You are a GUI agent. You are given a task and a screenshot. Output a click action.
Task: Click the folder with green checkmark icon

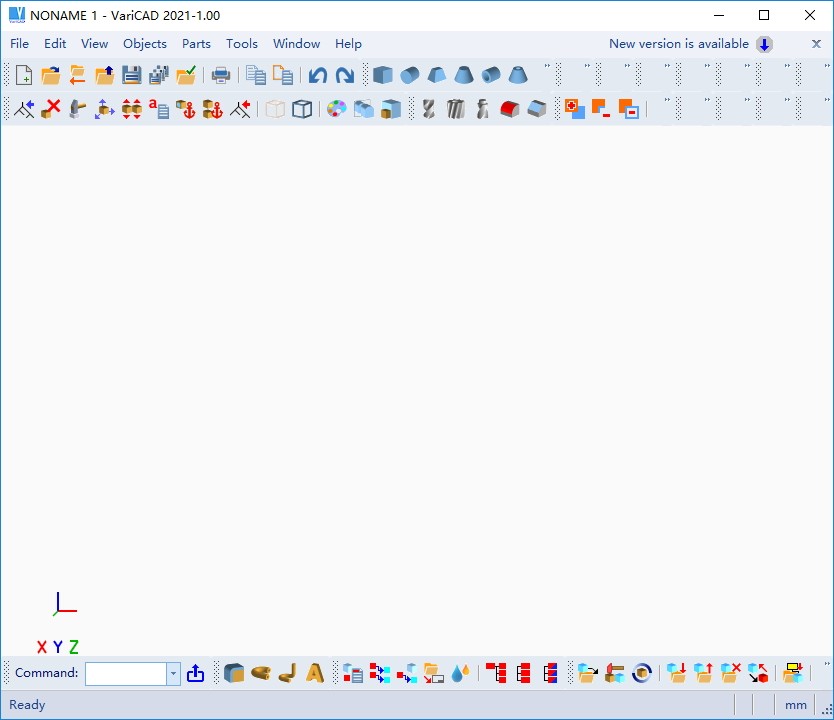click(x=186, y=76)
